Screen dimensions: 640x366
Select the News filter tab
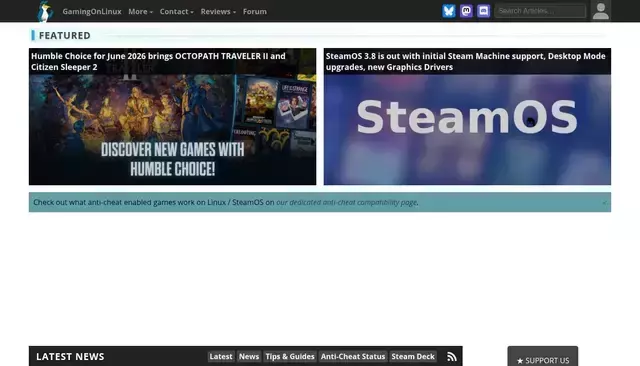click(249, 357)
